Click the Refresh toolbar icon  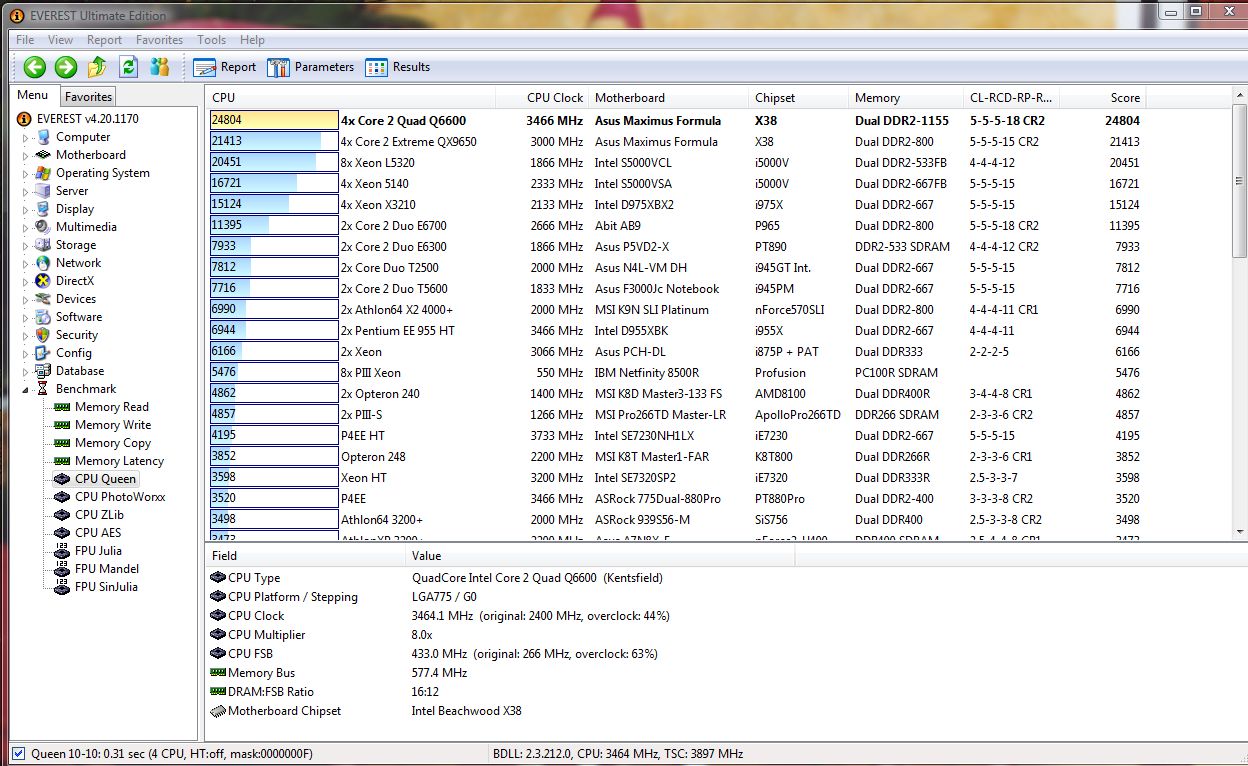click(128, 67)
